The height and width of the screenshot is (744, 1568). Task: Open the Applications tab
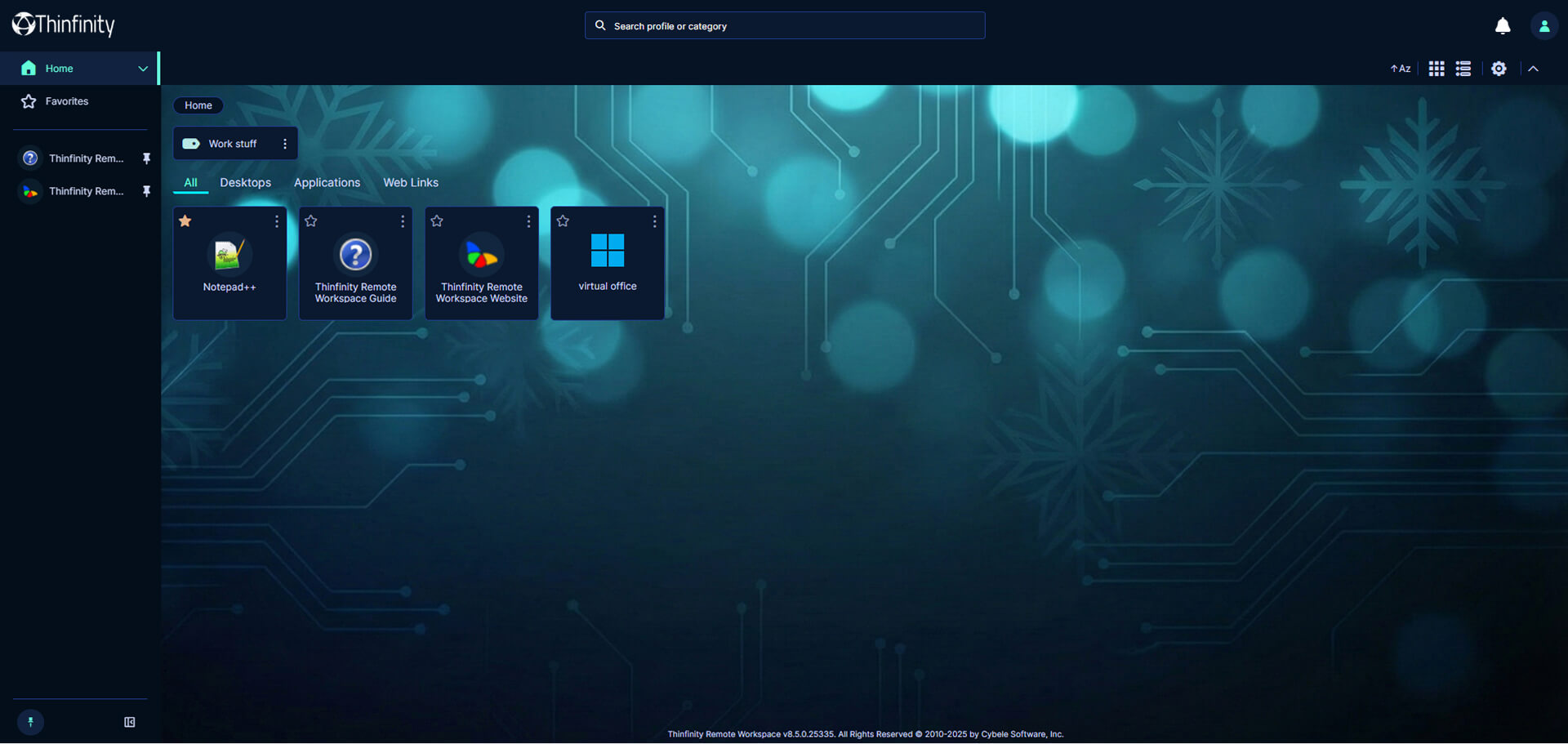pyautogui.click(x=327, y=182)
